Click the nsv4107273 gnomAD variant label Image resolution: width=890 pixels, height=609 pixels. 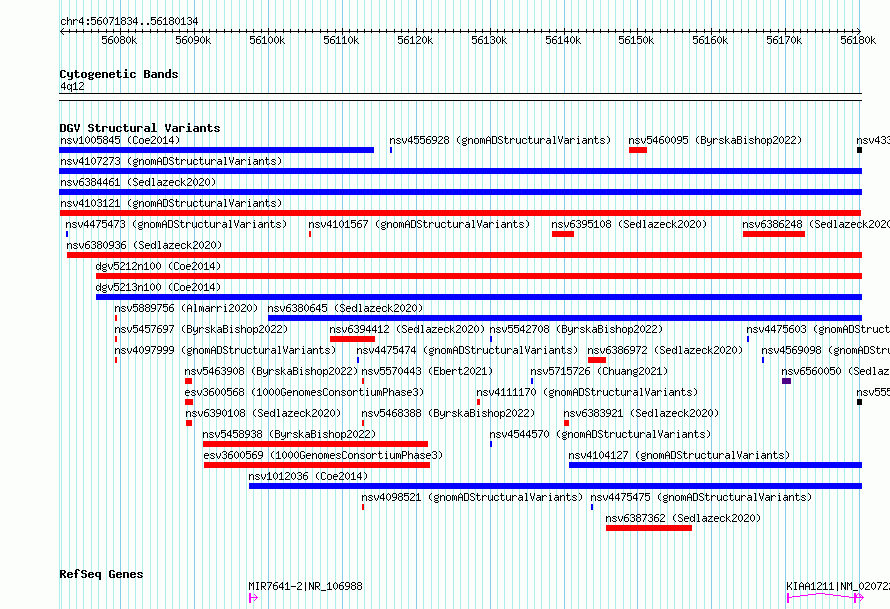(x=171, y=161)
